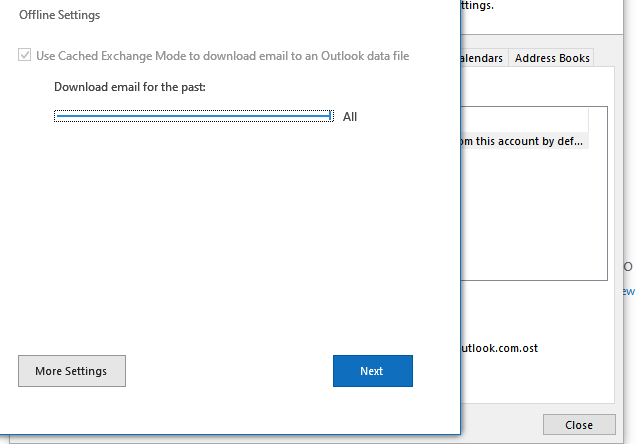Screen dimensions: 637x444
Task: Click empty space right of Address Books tab
Action: [x=612, y=58]
